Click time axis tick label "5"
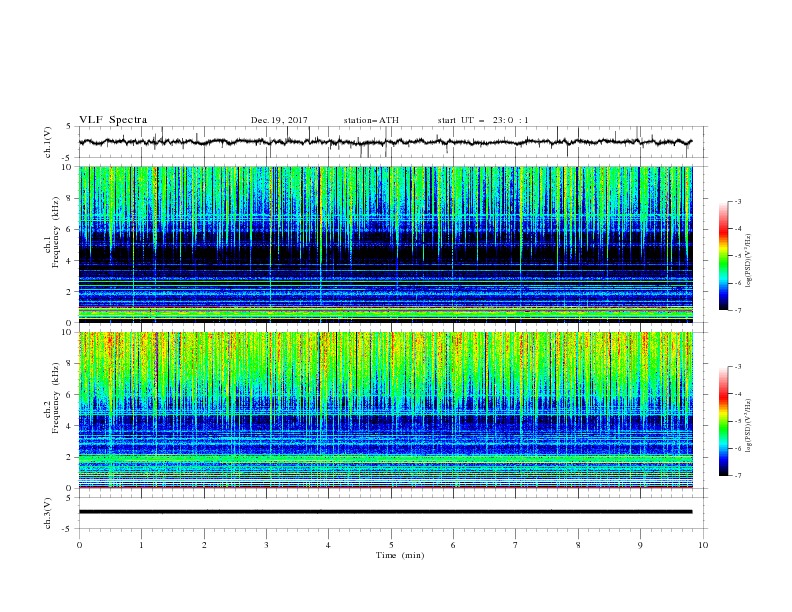Screen dimensions: 792x612 (391, 545)
